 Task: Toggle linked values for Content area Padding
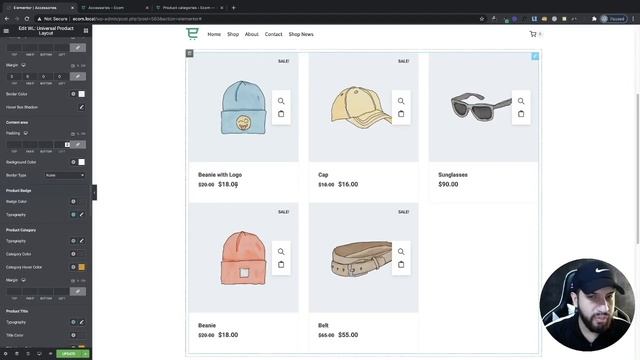tap(78, 144)
